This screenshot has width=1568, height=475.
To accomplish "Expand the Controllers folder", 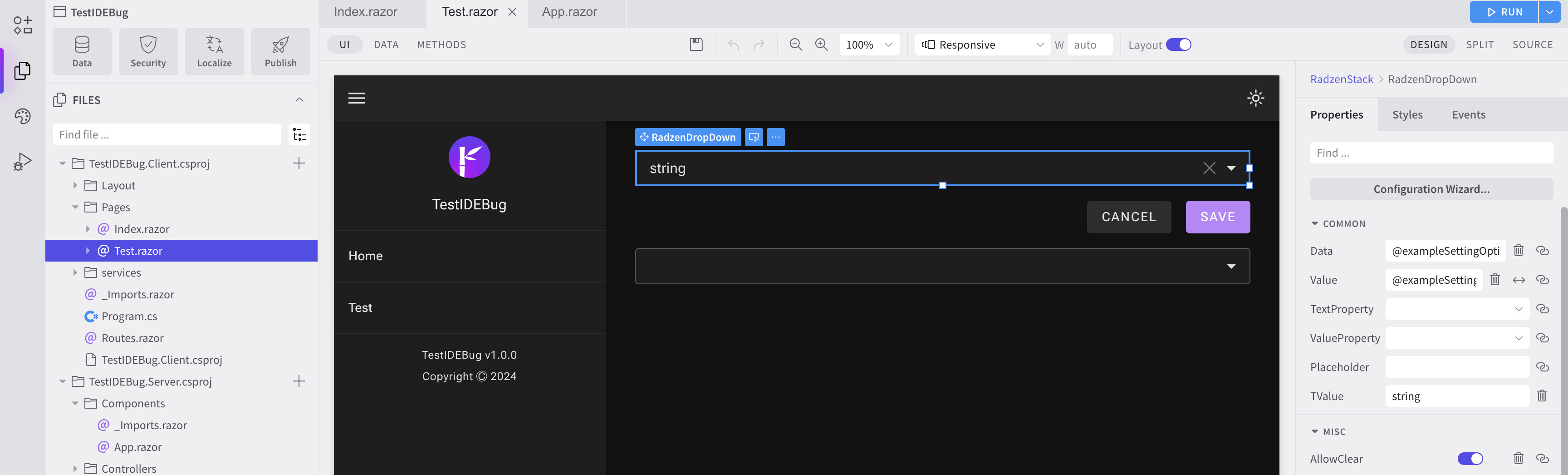I will (75, 468).
